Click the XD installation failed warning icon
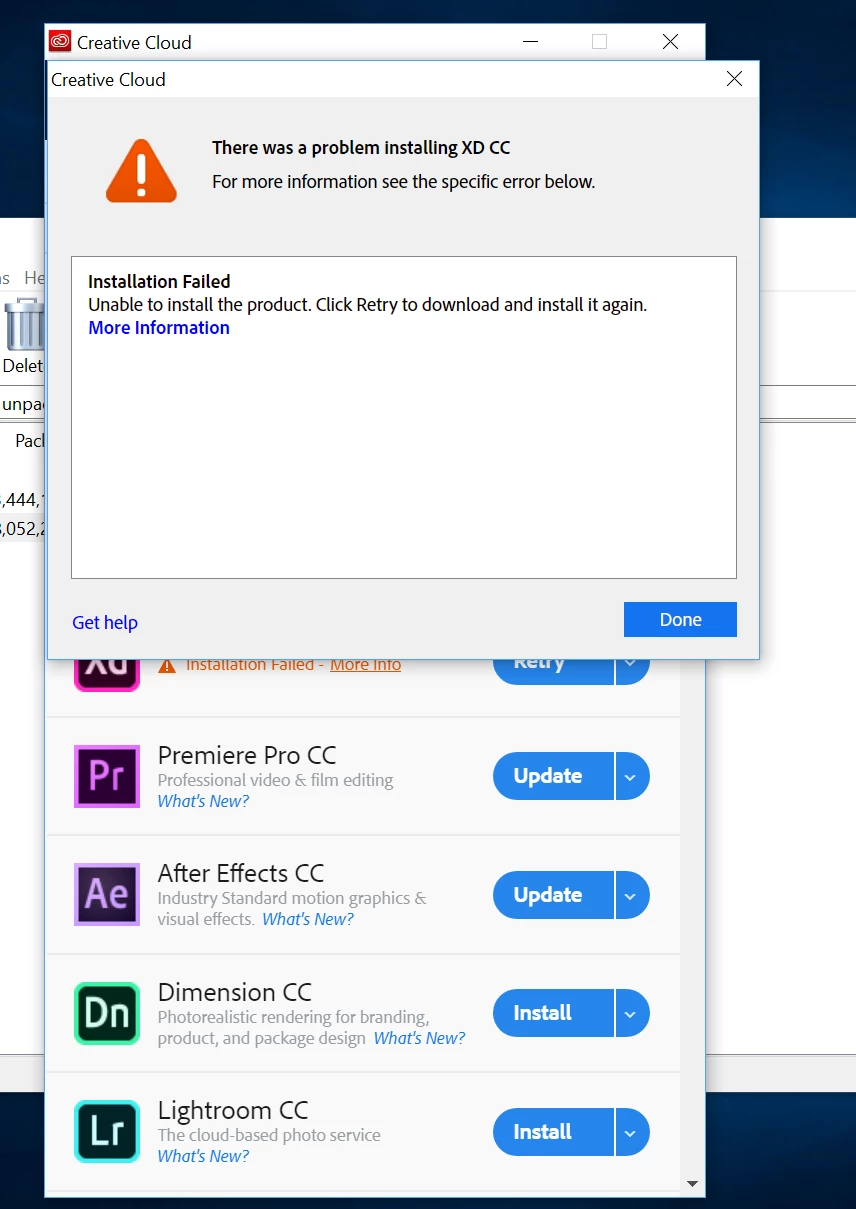 pyautogui.click(x=167, y=666)
